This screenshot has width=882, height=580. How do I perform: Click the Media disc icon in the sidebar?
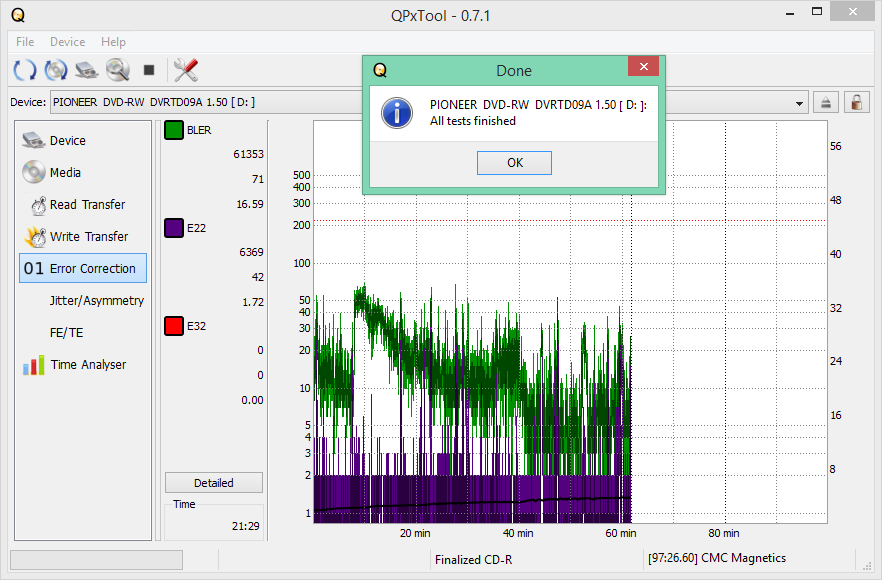[x=33, y=172]
